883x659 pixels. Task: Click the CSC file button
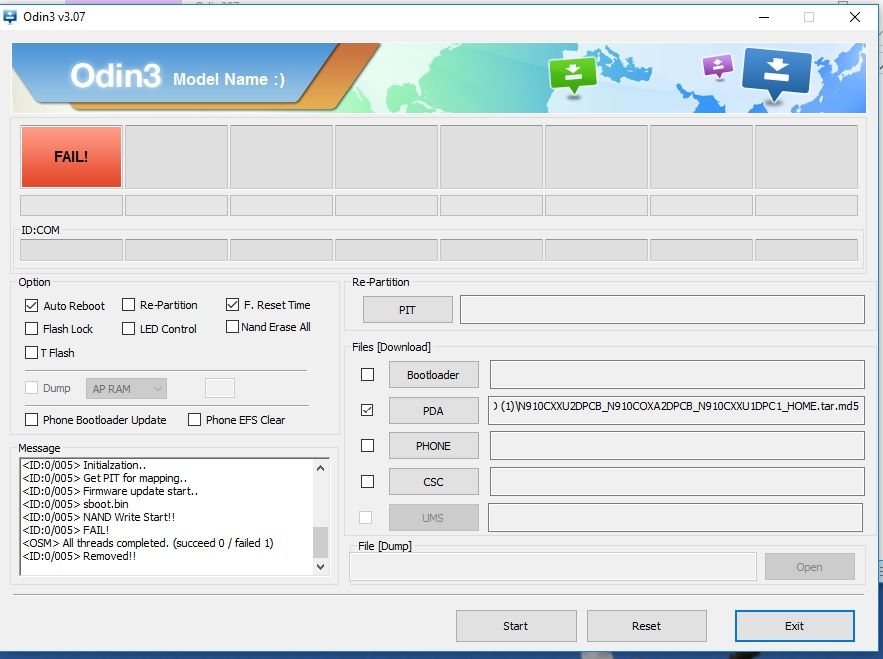(434, 482)
